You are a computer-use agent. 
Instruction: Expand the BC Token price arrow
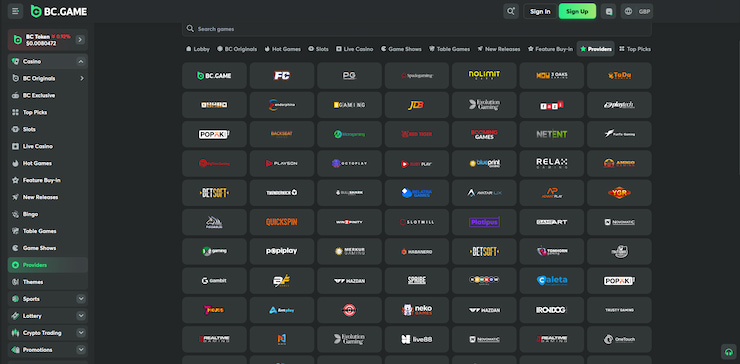[x=80, y=40]
